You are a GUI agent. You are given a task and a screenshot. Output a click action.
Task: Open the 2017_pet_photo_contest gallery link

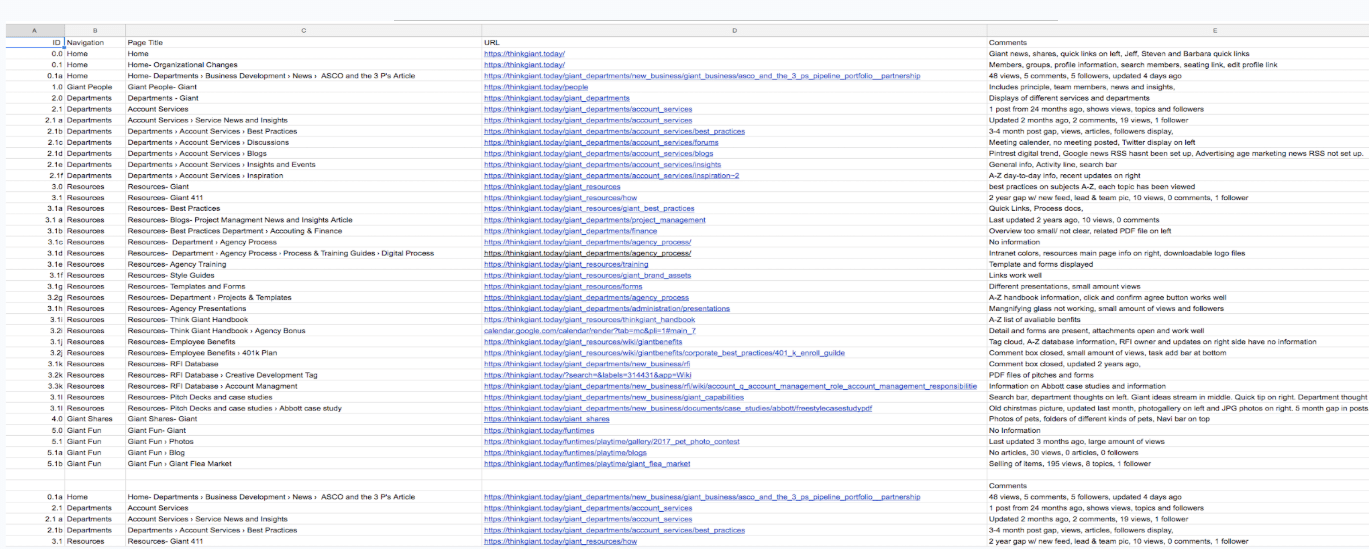coord(612,441)
